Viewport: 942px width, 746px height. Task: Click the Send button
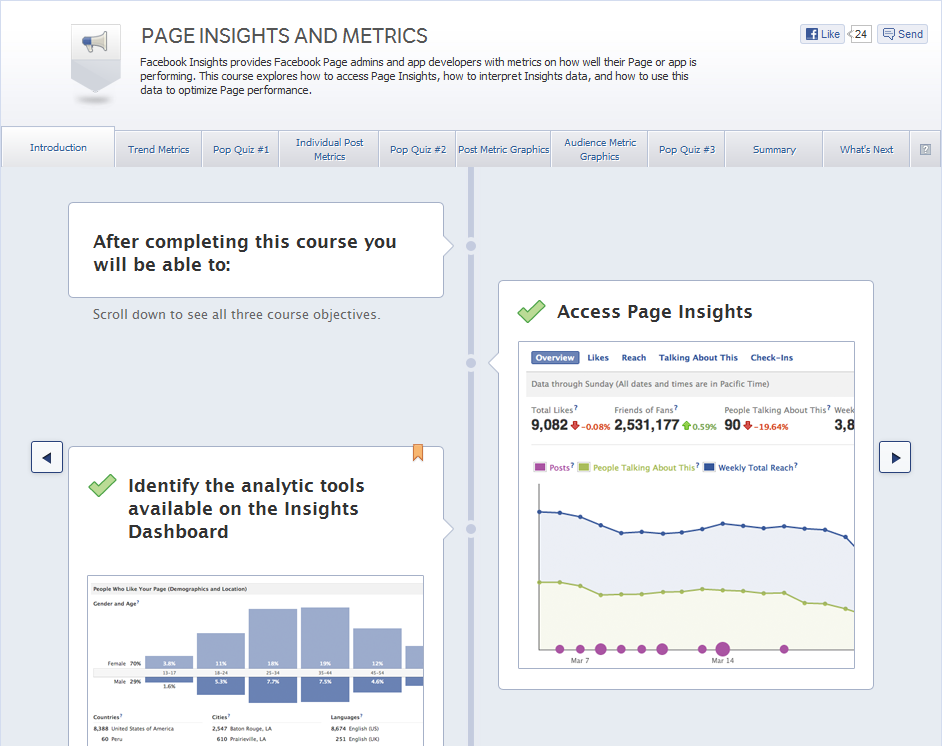[902, 34]
